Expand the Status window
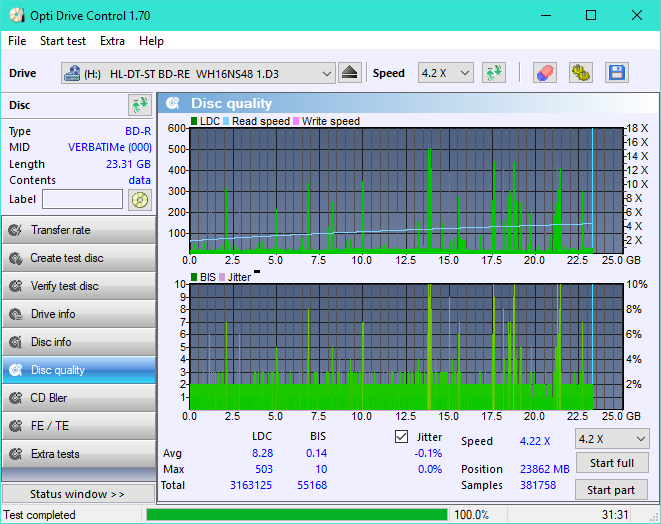This screenshot has width=661, height=524. pos(79,494)
